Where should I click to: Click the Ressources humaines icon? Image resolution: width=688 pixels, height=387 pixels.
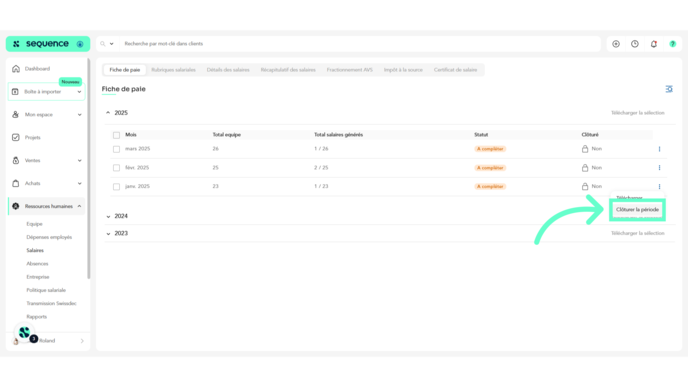pos(16,206)
